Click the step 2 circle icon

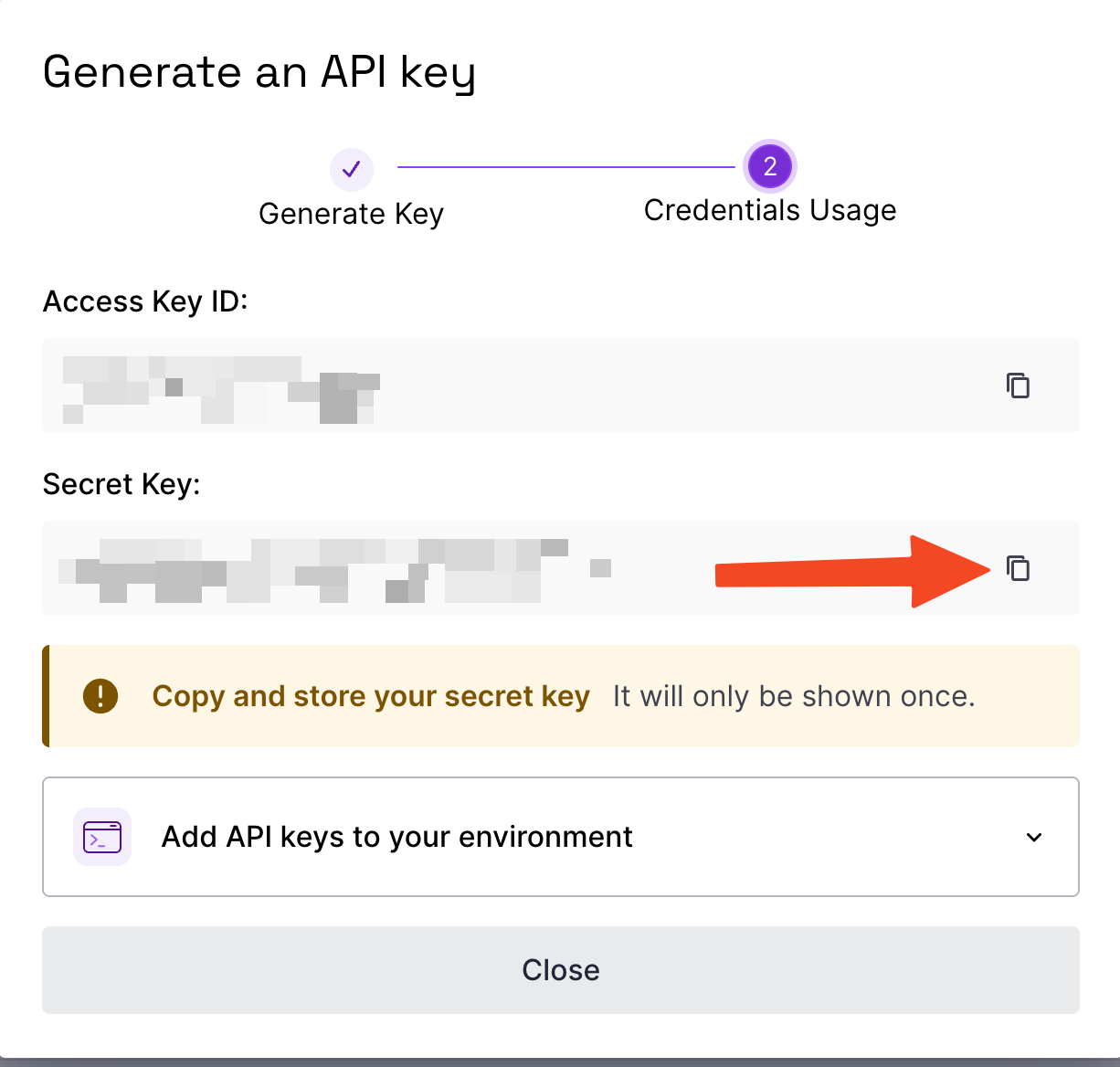tap(770, 166)
